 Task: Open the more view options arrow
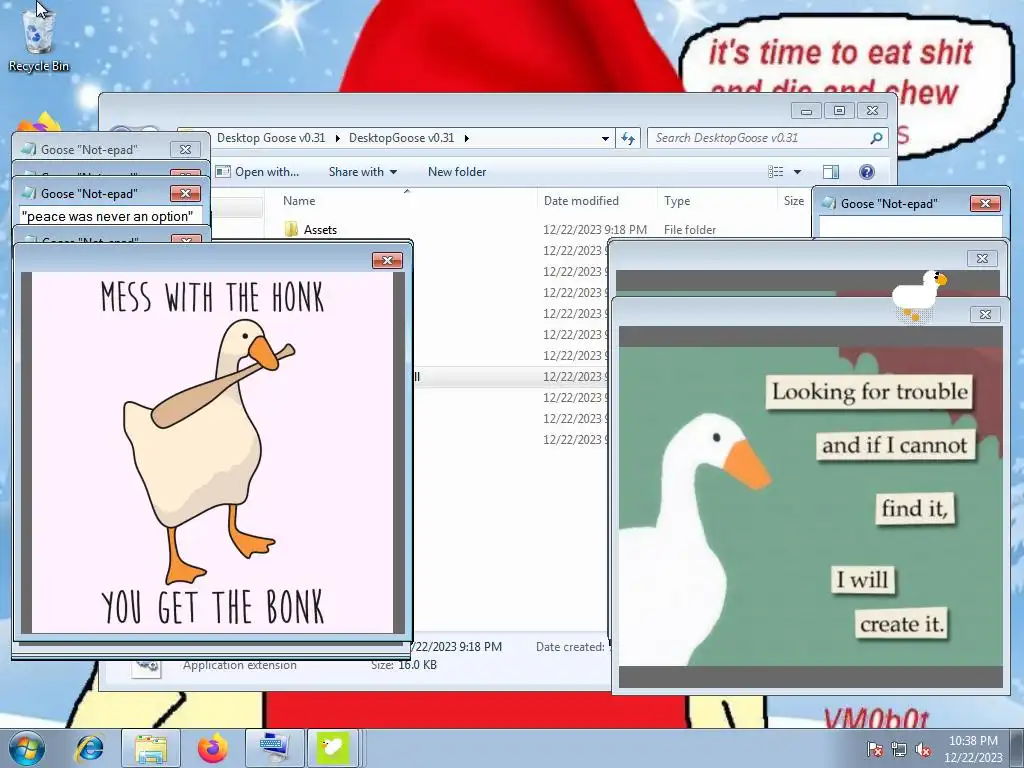click(797, 172)
